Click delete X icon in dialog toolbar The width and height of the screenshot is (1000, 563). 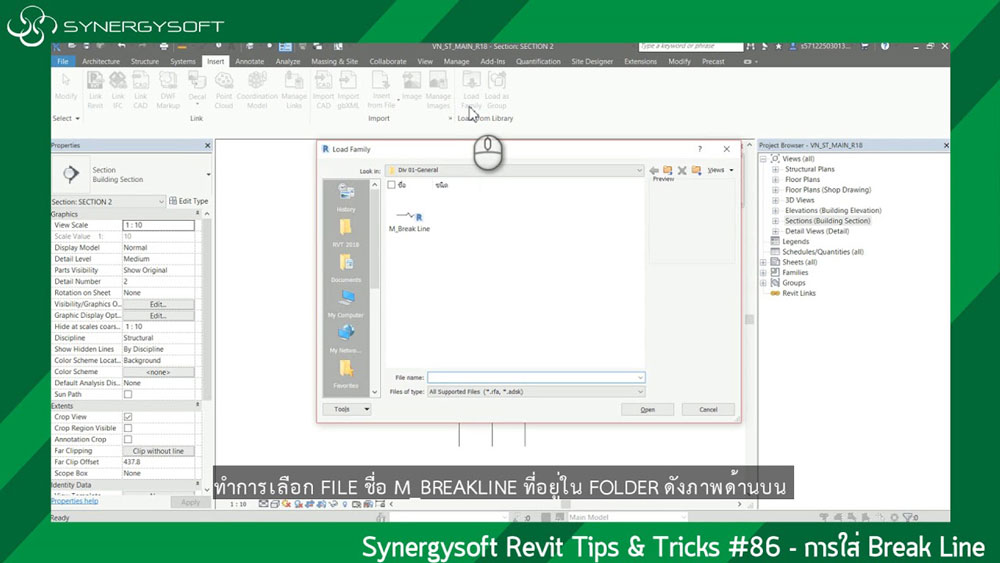pyautogui.click(x=682, y=170)
